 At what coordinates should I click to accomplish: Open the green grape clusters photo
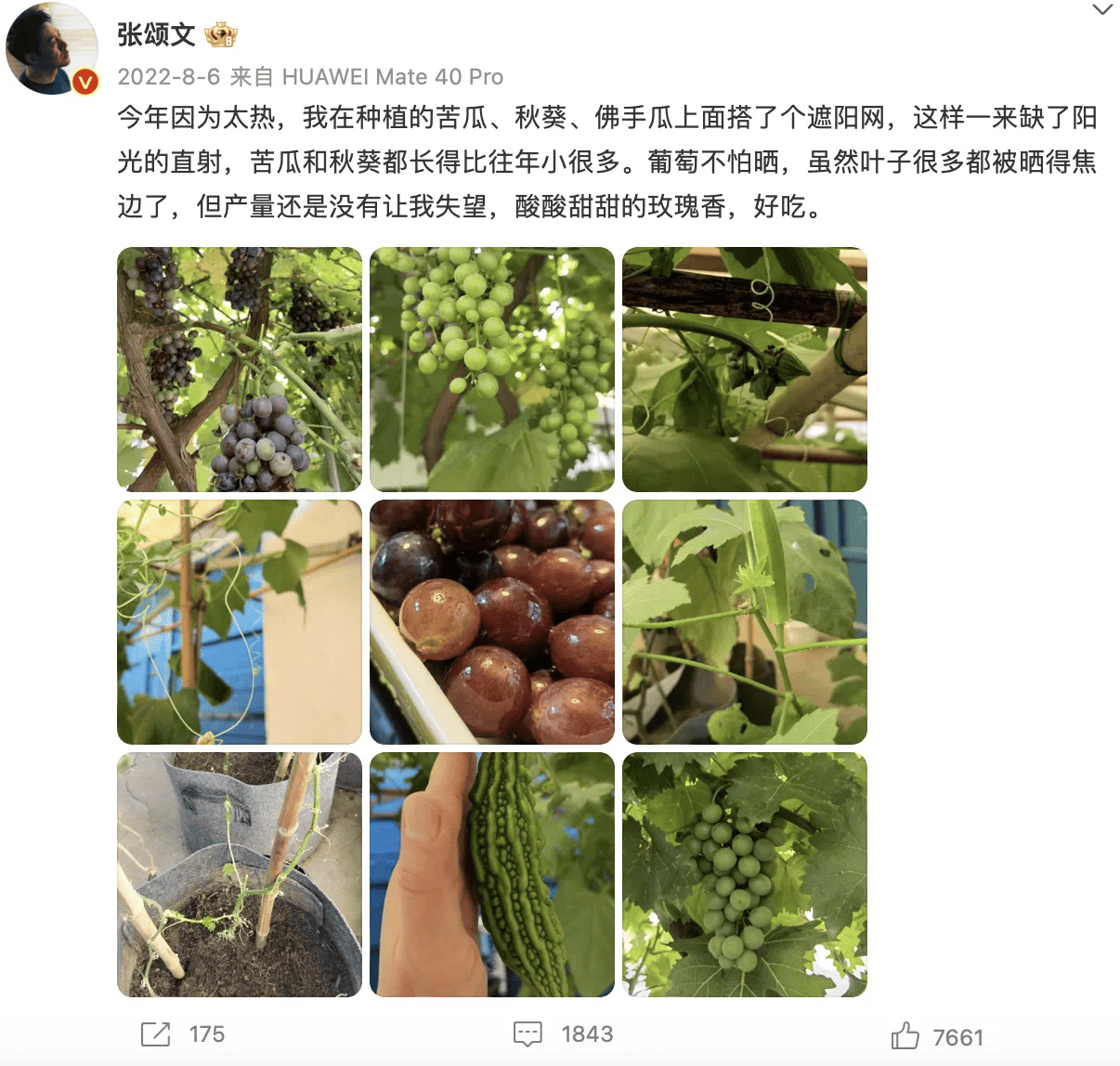(492, 370)
